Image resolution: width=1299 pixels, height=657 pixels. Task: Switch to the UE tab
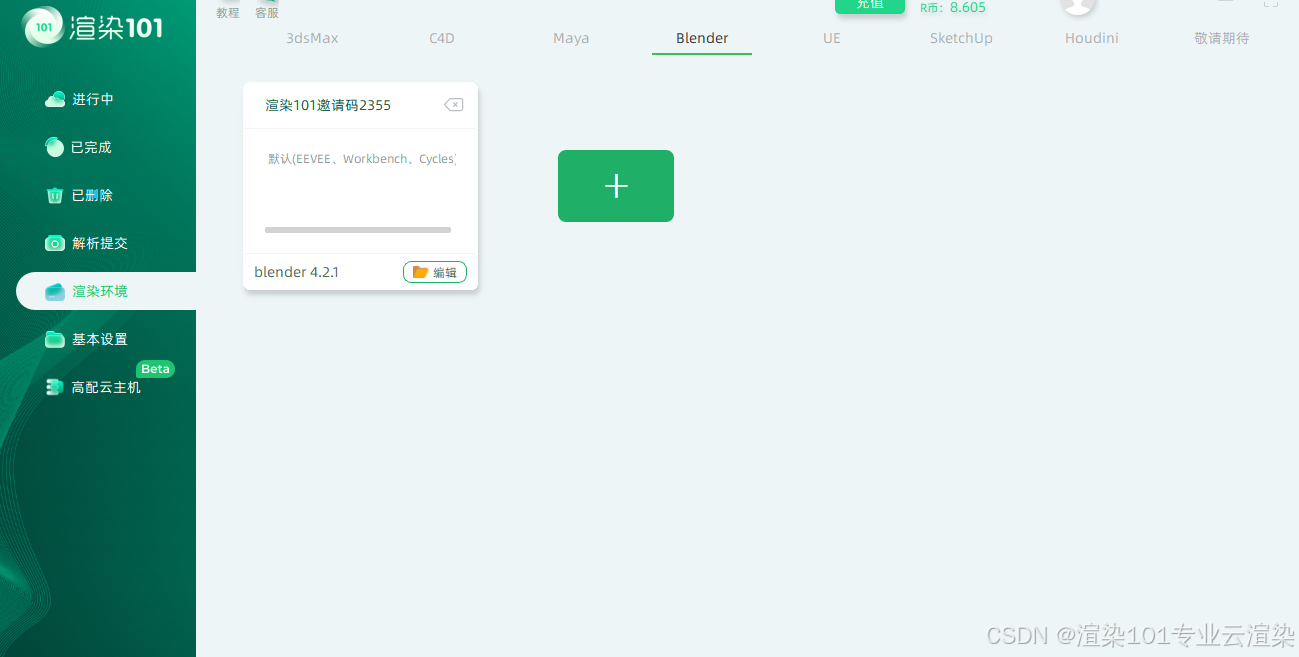tap(832, 38)
